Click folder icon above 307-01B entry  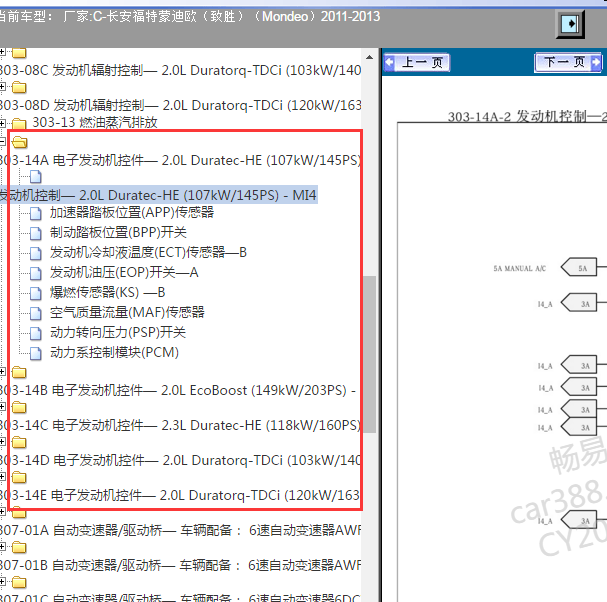tap(19, 547)
